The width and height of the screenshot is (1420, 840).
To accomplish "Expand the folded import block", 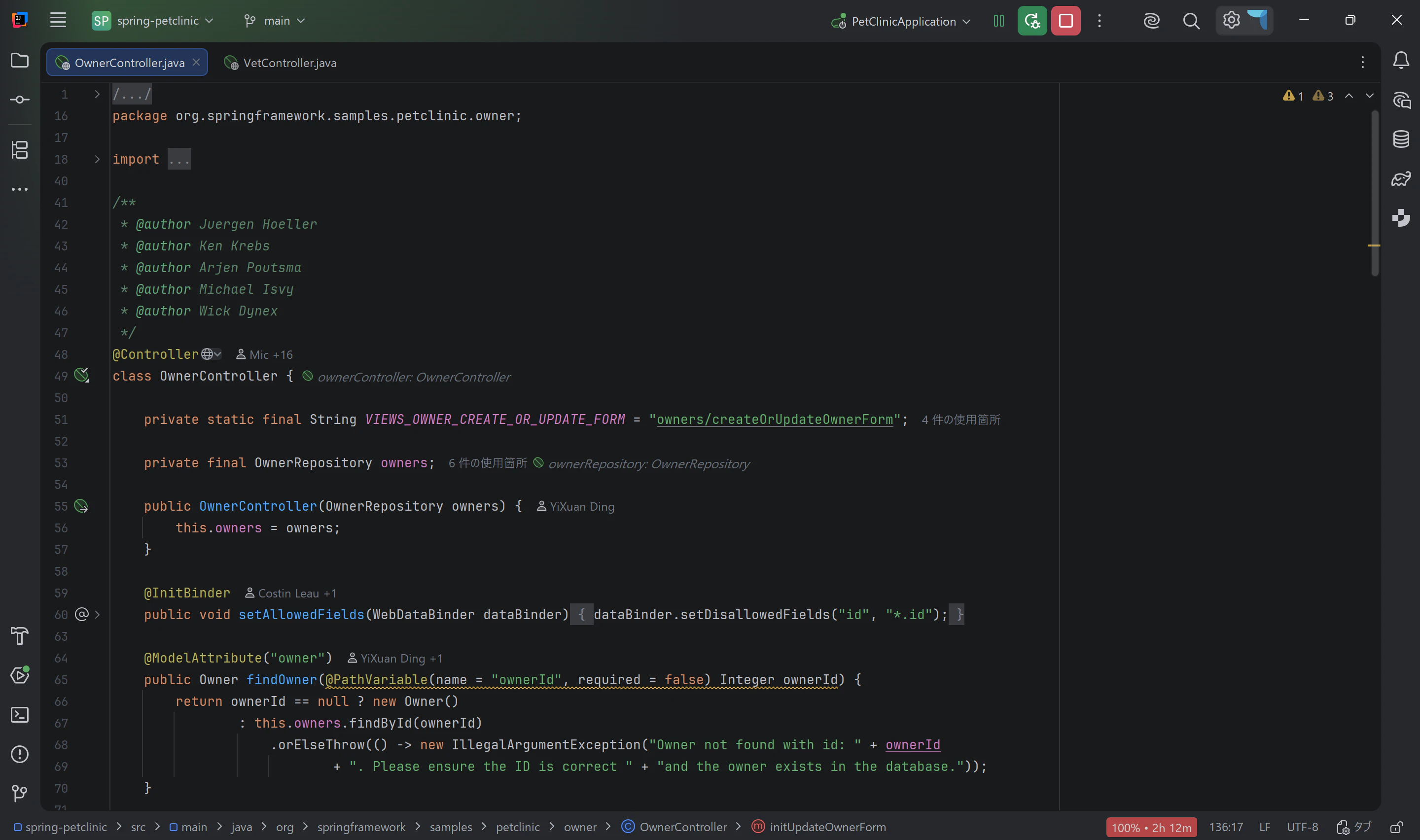I will click(179, 160).
